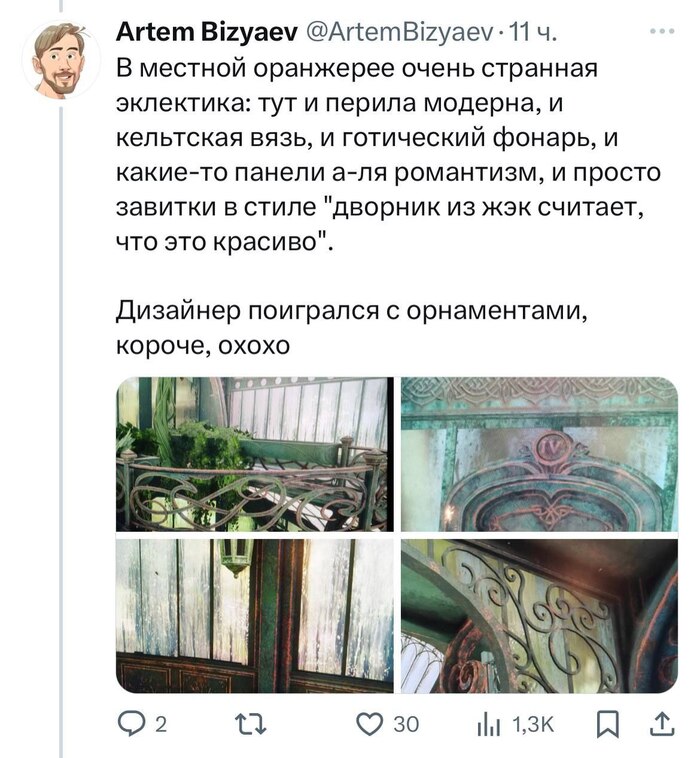The image size is (700, 758).
Task: Click the 1,3K views count
Action: [x=533, y=725]
